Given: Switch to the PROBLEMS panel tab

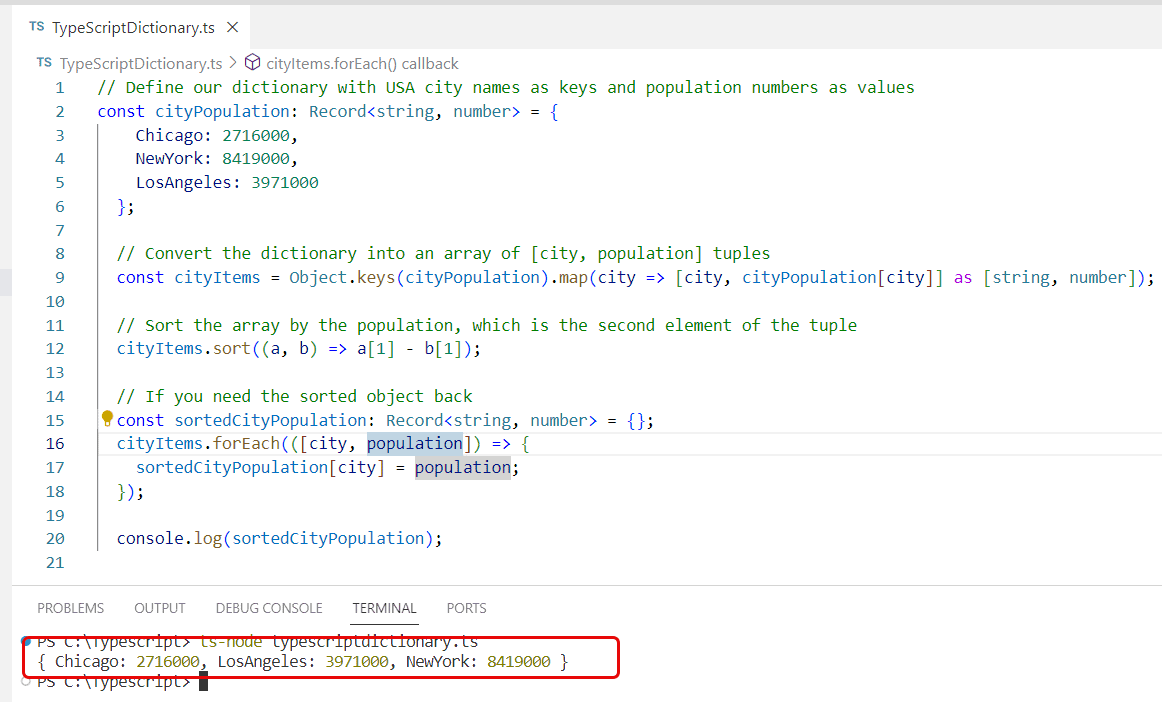Looking at the screenshot, I should 70,608.
